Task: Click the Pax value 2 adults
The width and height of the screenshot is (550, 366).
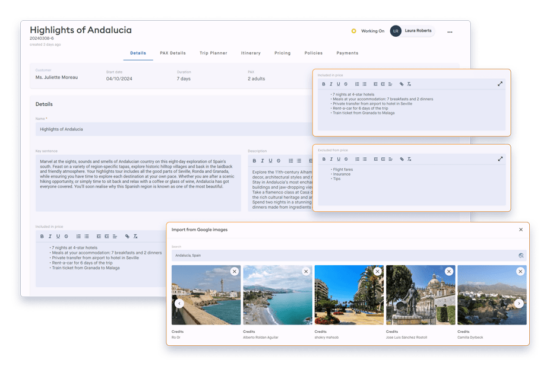Action: click(x=256, y=79)
